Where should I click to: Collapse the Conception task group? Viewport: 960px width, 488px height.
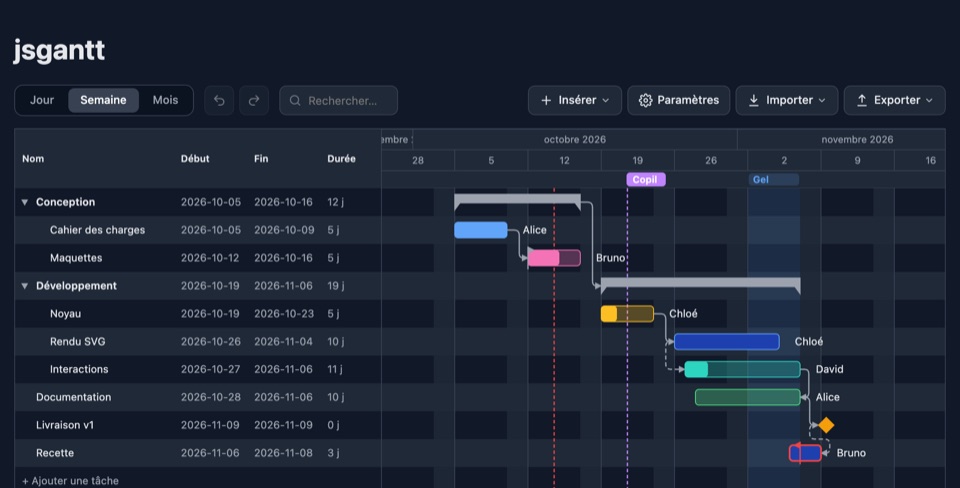tap(24, 202)
